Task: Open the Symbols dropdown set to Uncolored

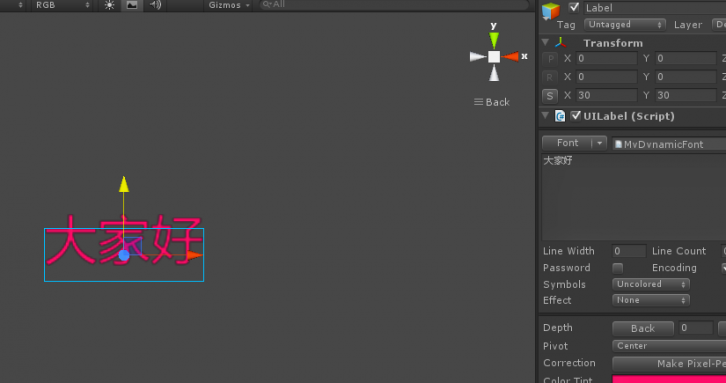Action: (651, 284)
